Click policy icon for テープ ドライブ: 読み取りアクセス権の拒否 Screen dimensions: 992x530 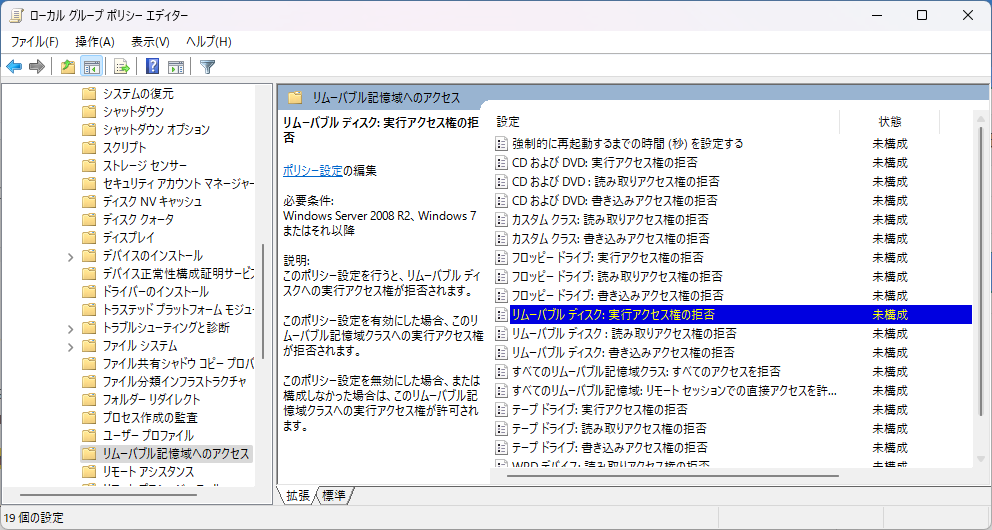point(501,428)
